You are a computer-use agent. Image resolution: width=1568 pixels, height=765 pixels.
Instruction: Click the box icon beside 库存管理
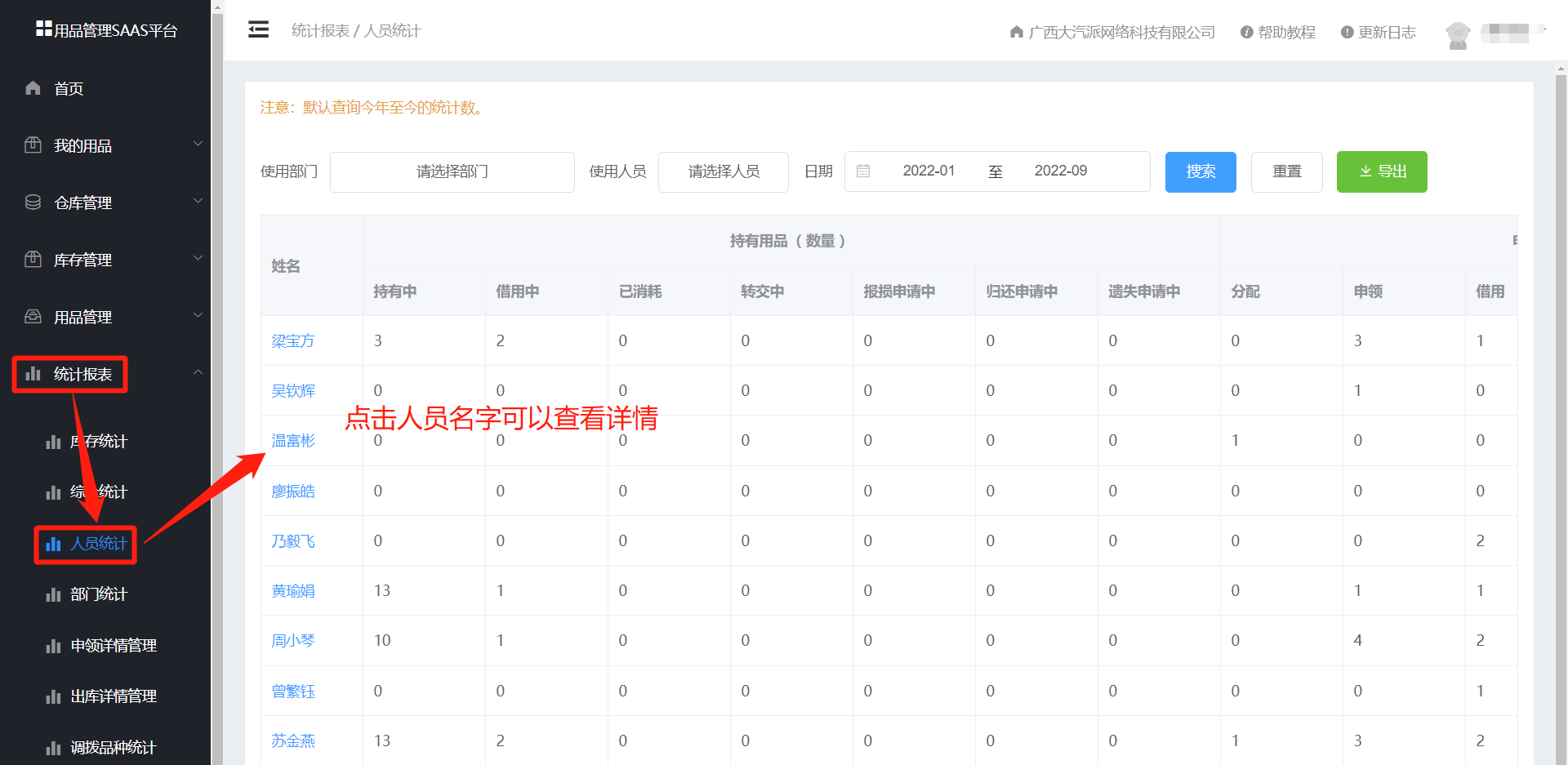pos(33,259)
